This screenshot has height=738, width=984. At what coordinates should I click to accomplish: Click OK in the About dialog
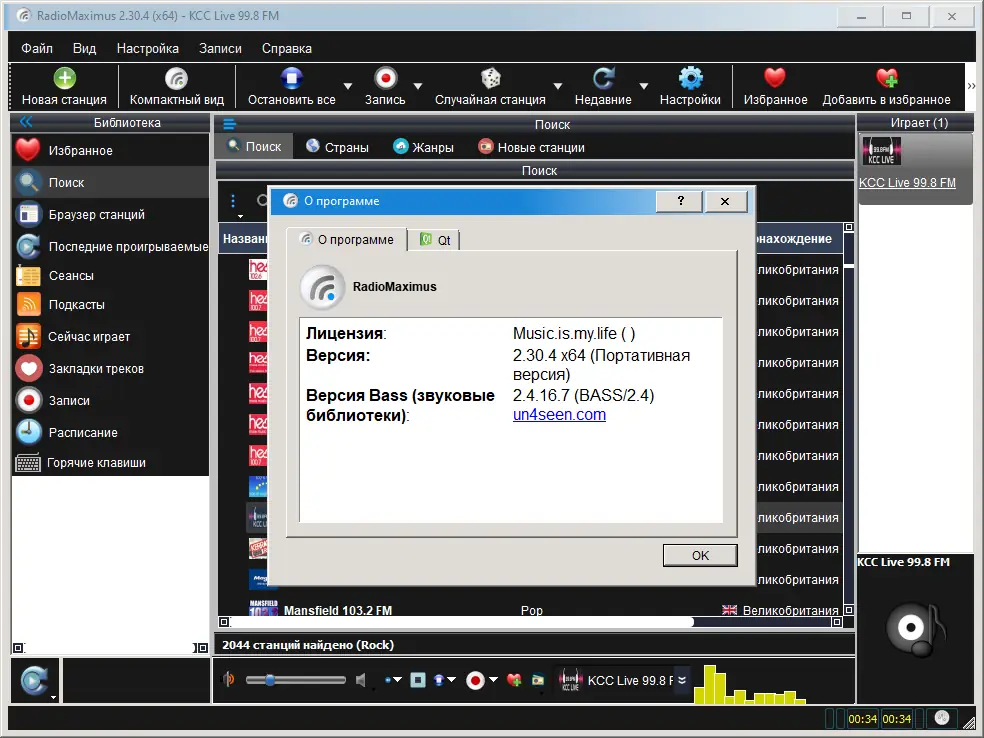[x=700, y=555]
